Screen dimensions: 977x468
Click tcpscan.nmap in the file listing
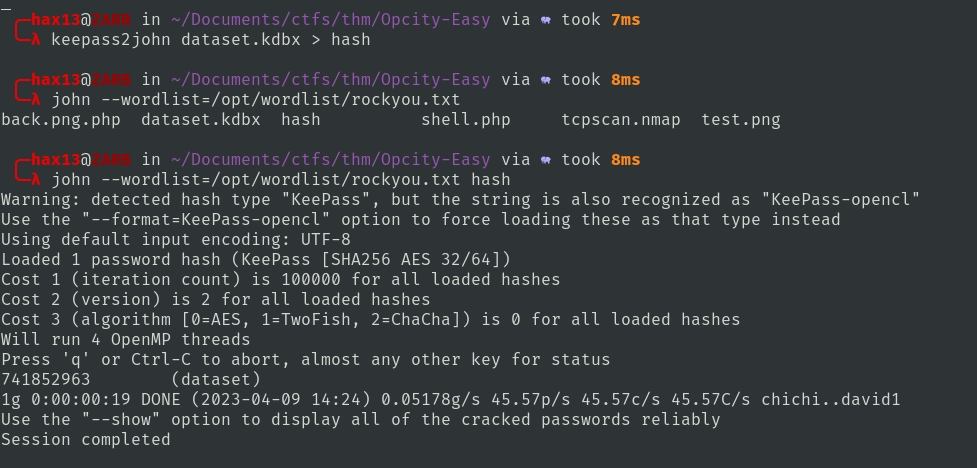(620, 120)
